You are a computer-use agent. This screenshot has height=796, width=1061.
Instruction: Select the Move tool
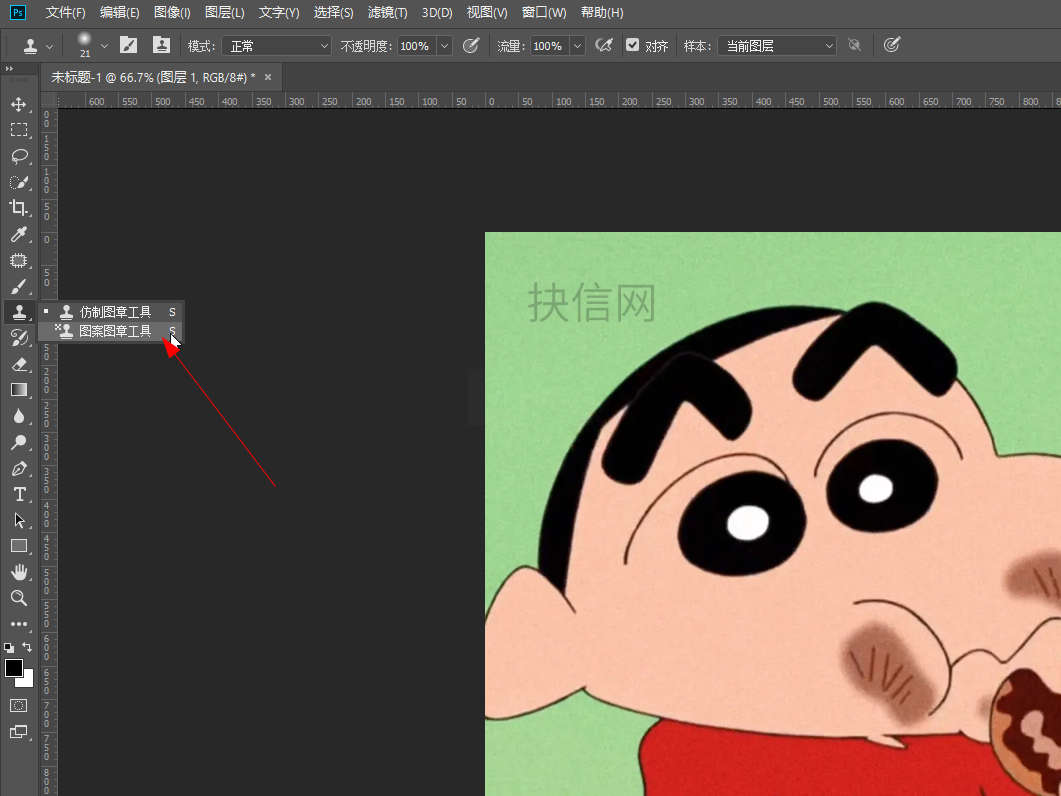point(19,104)
